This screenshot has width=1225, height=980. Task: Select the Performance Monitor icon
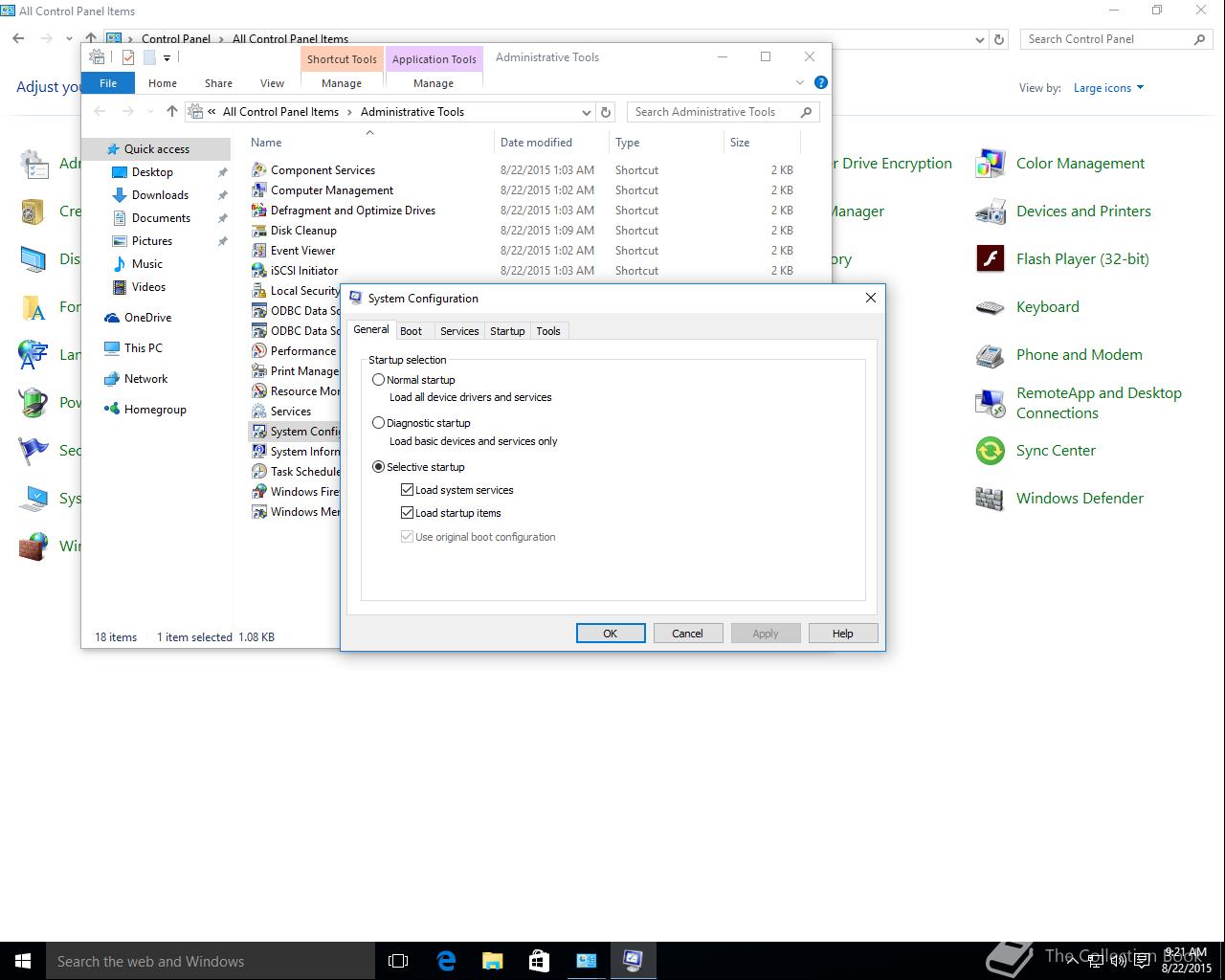pos(258,351)
